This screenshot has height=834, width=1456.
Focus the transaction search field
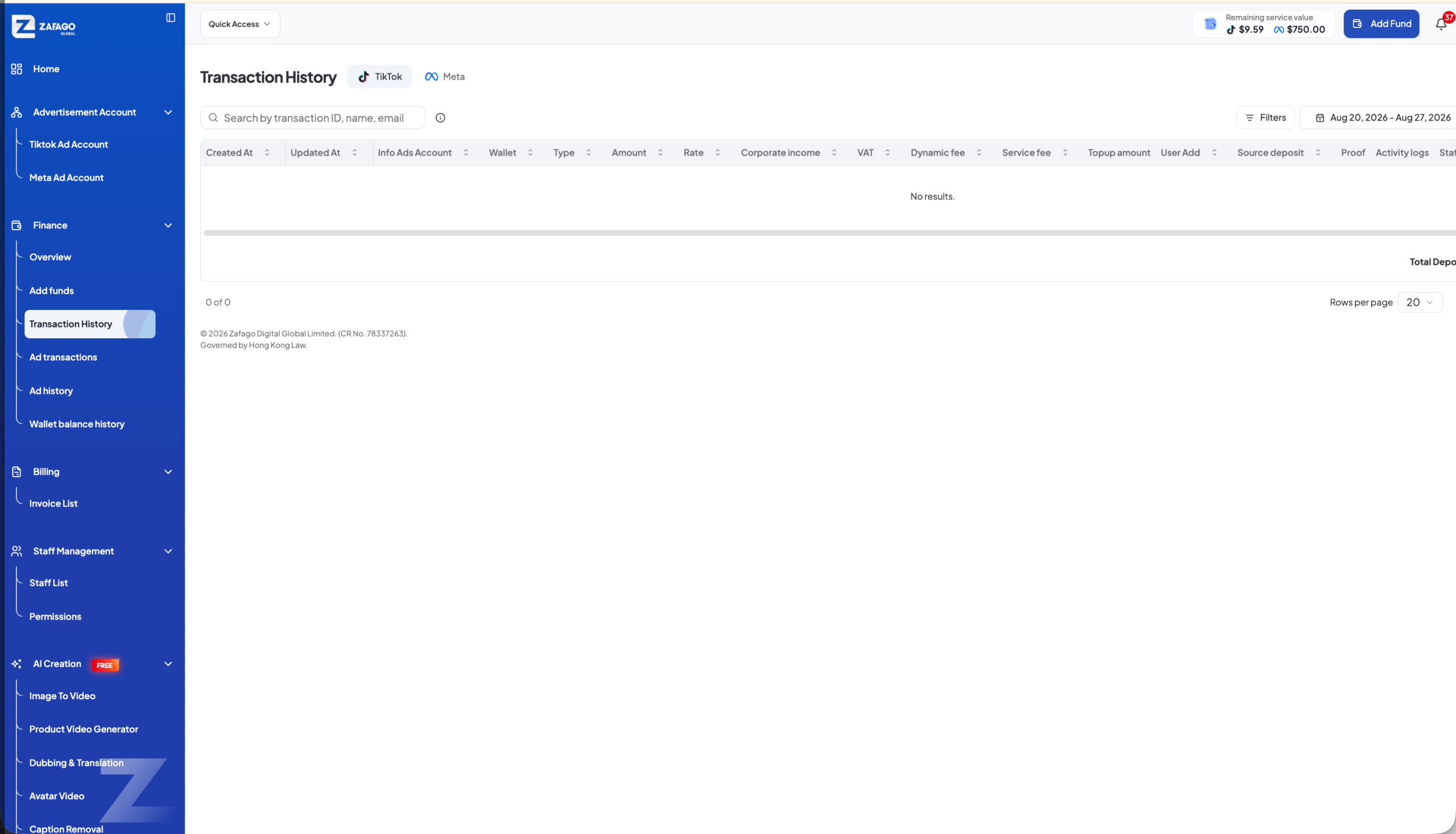(x=312, y=118)
